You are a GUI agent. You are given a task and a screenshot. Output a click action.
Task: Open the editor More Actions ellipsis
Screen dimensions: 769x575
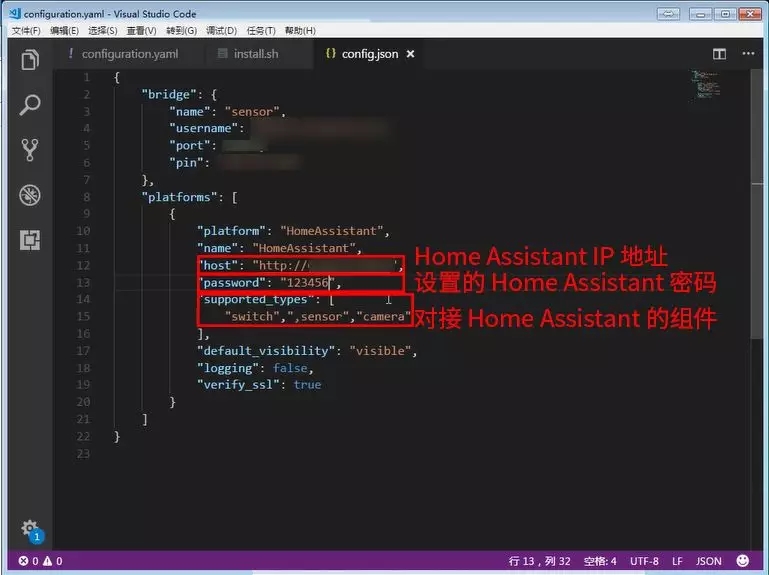[x=748, y=53]
